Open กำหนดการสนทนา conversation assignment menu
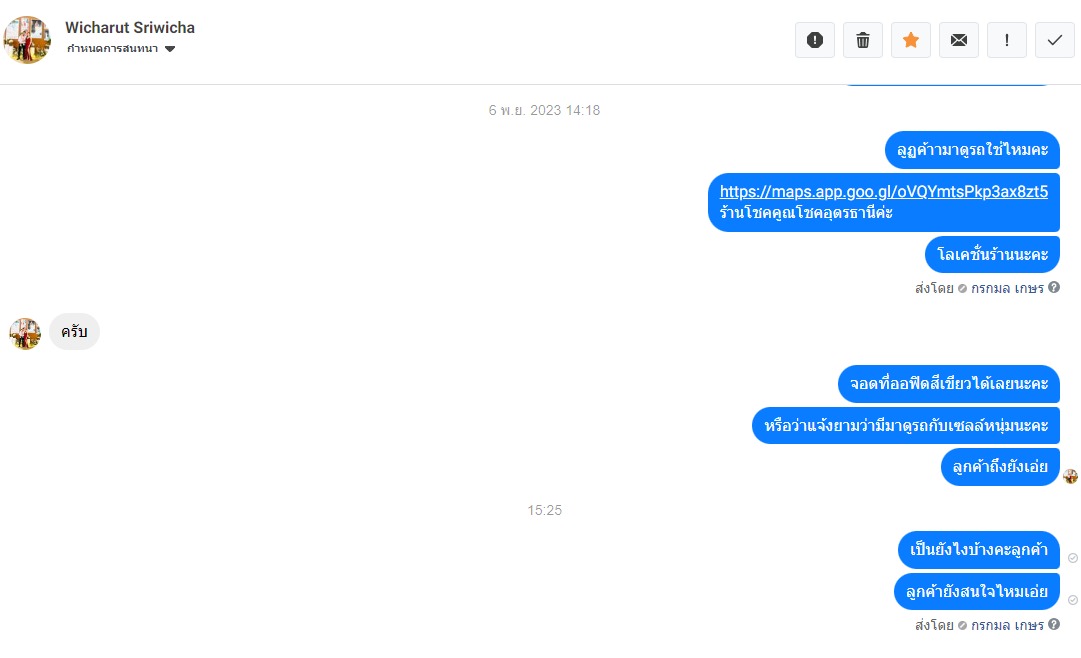The height and width of the screenshot is (658, 1081). (121, 48)
